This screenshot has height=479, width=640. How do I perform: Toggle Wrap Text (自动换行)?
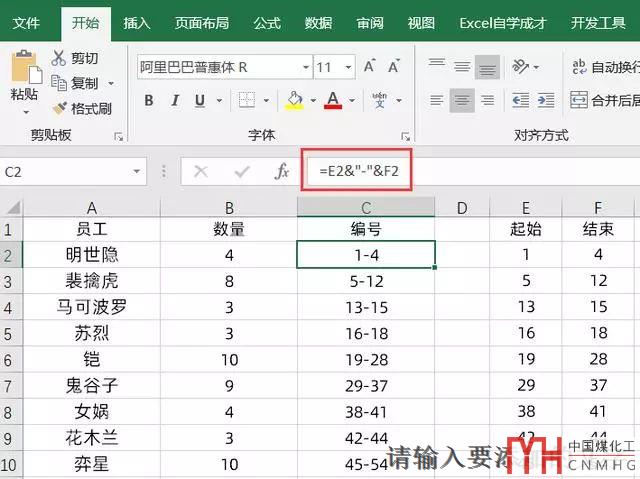pyautogui.click(x=579, y=67)
